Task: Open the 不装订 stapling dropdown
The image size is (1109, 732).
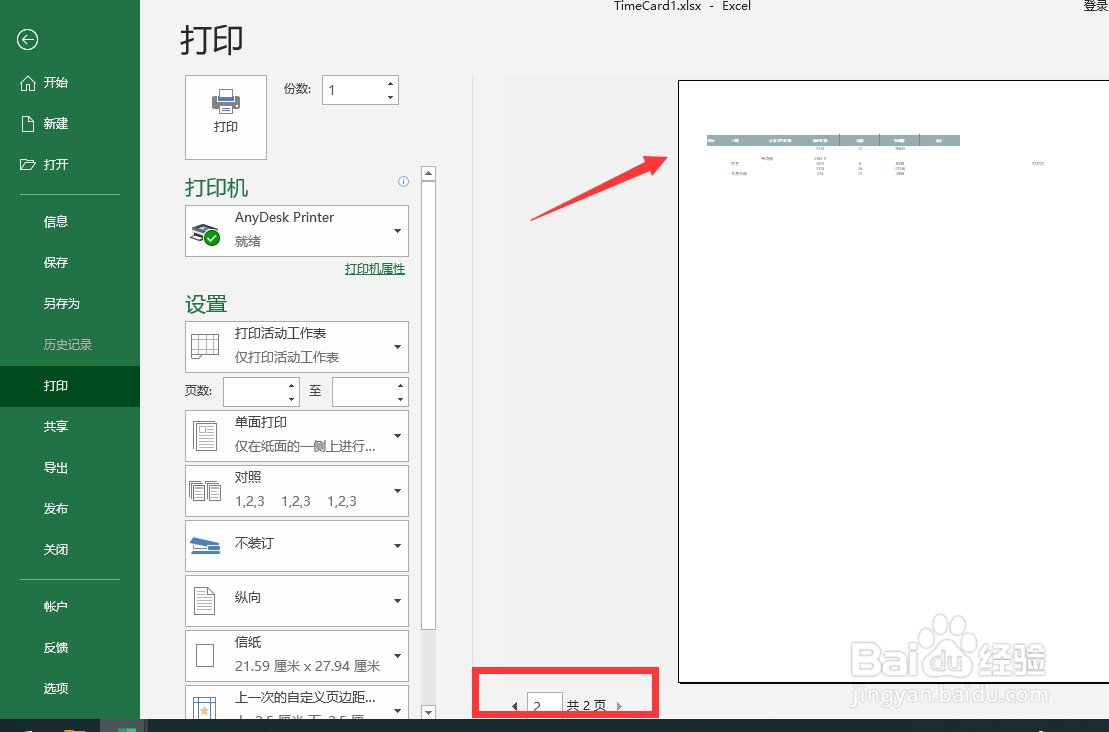Action: (x=397, y=546)
